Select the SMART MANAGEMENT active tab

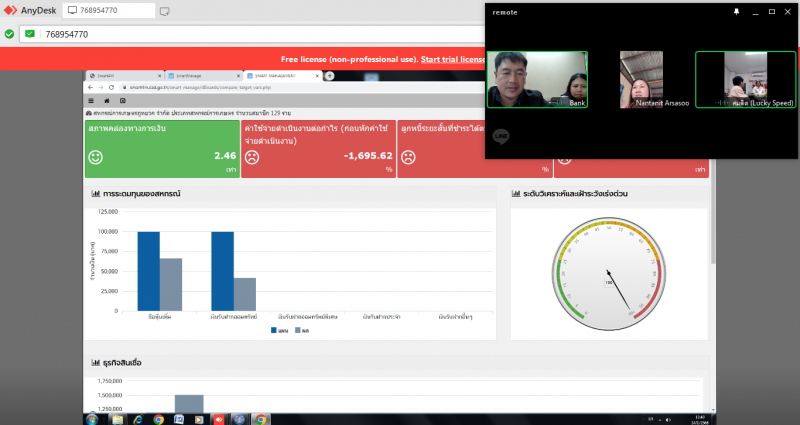pos(282,76)
